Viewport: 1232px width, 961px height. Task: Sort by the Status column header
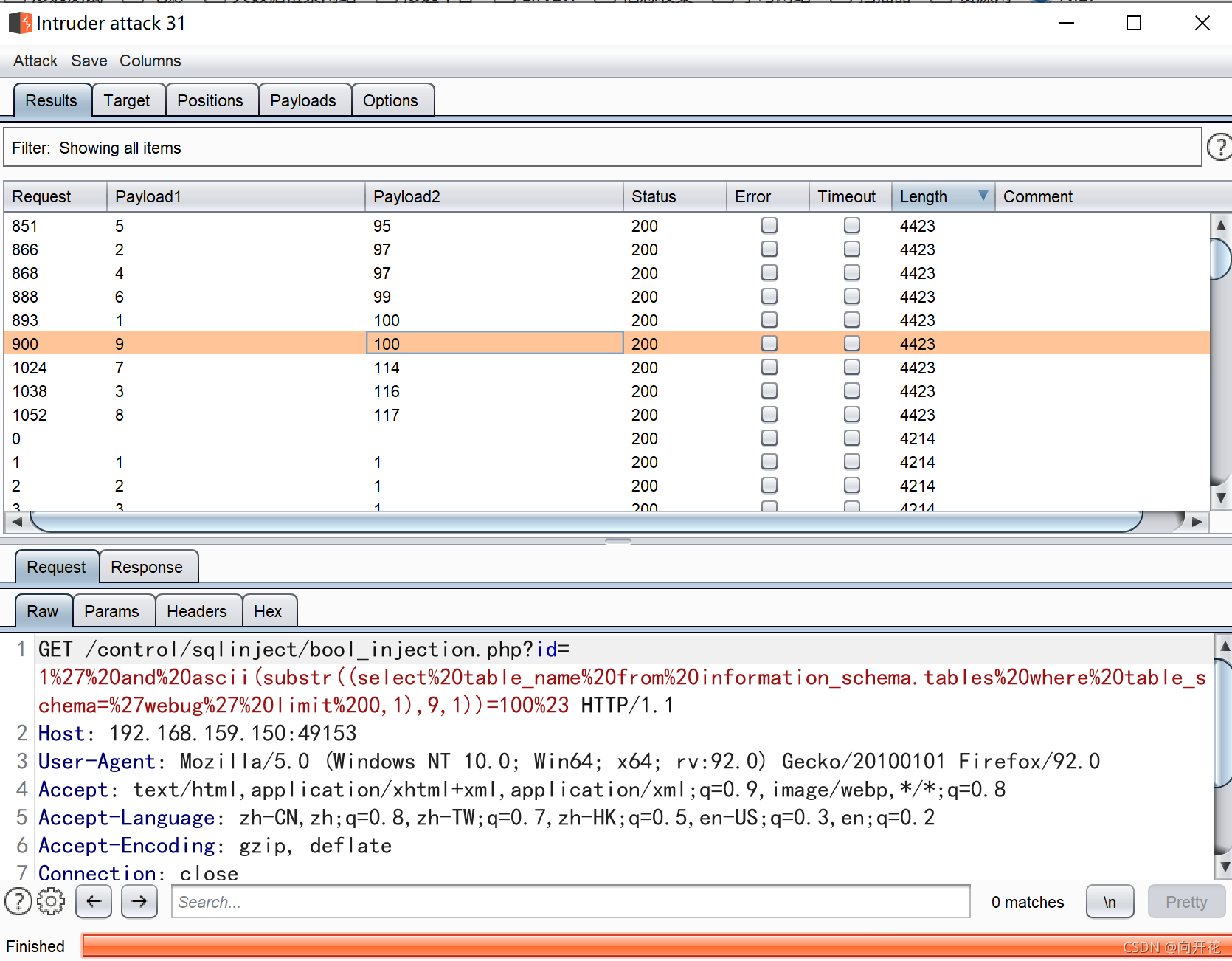(675, 196)
